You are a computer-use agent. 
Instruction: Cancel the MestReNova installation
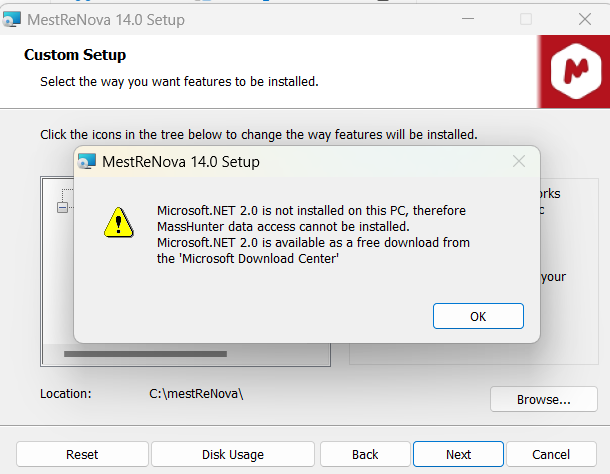[551, 454]
